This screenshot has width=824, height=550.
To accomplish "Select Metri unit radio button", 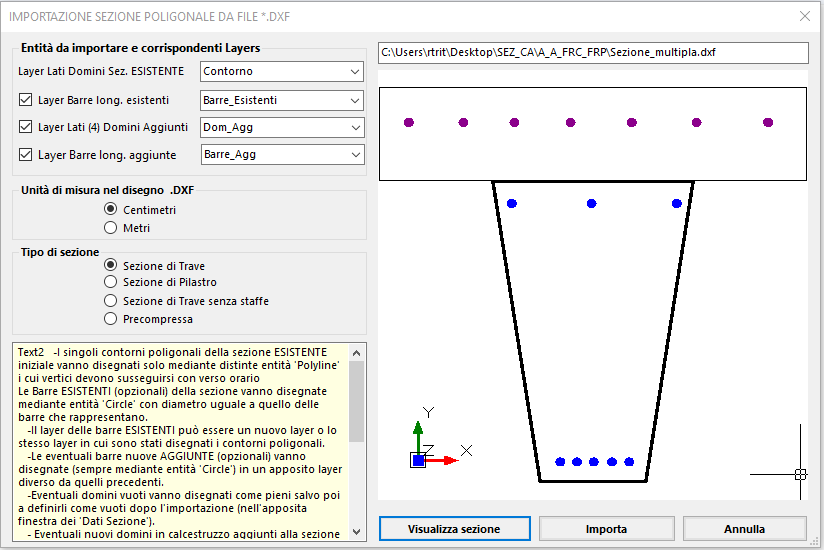I will coord(110,227).
